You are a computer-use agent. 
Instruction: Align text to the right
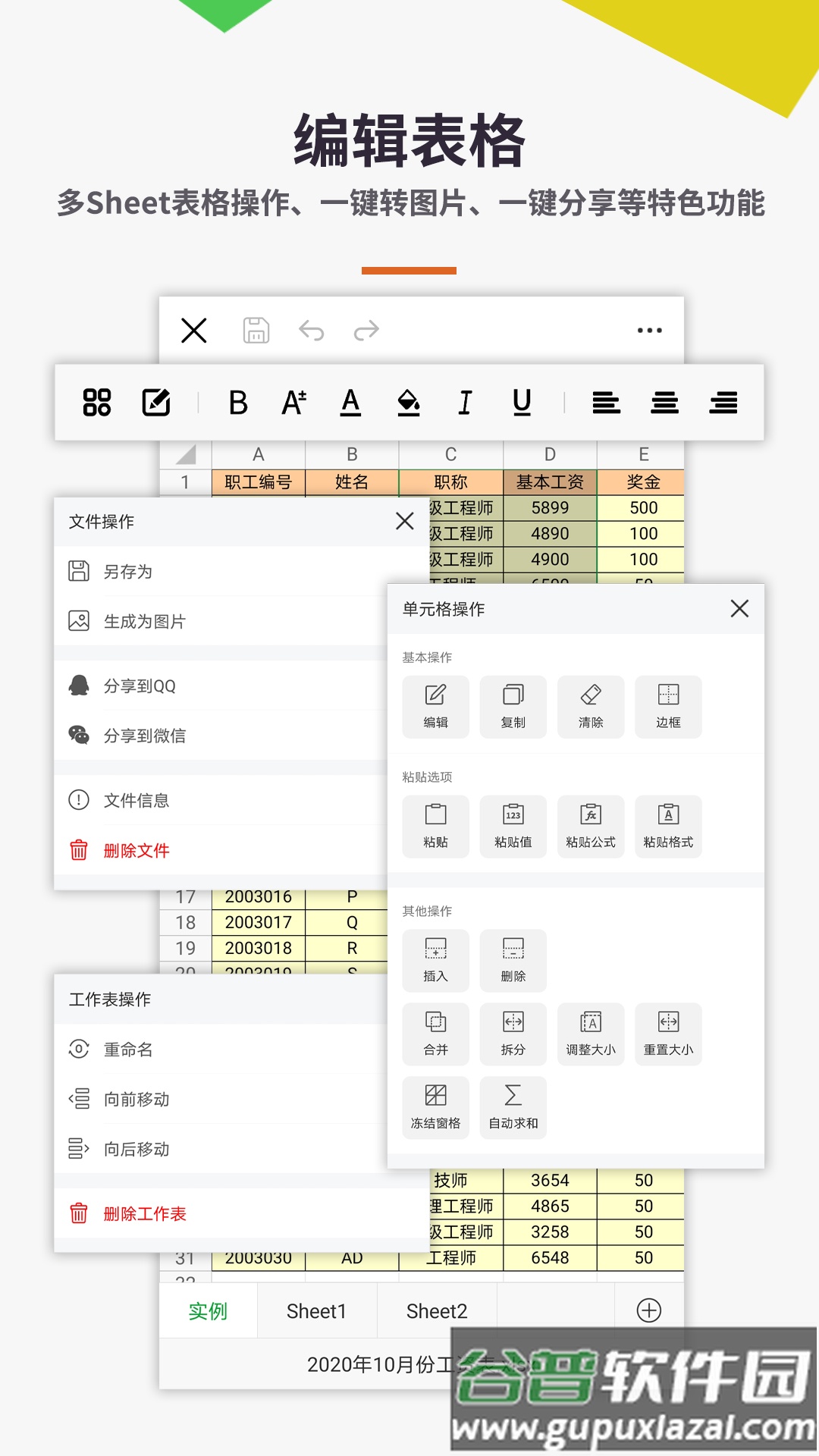(x=723, y=403)
